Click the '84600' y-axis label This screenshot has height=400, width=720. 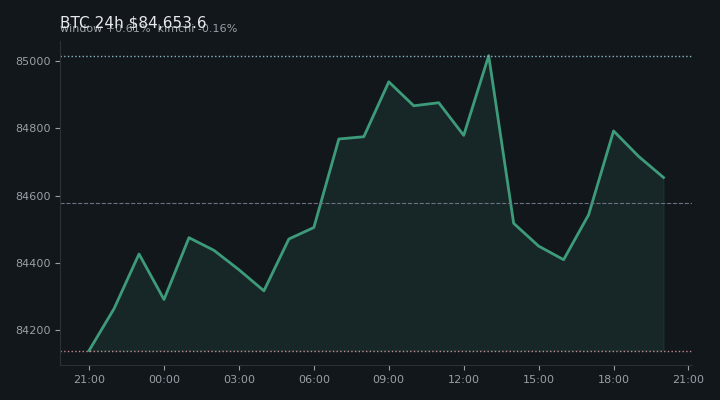click(x=33, y=196)
